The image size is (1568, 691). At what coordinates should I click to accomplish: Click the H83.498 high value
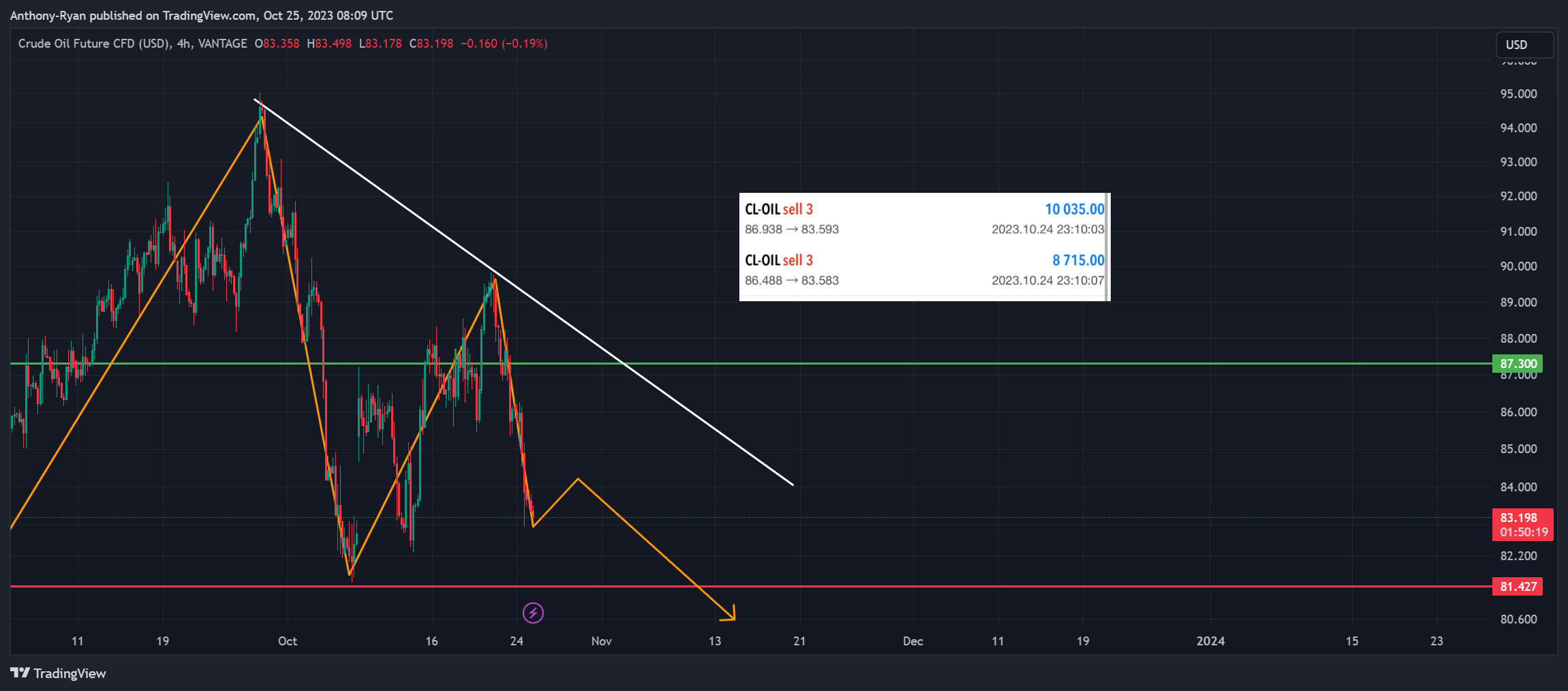tap(329, 44)
